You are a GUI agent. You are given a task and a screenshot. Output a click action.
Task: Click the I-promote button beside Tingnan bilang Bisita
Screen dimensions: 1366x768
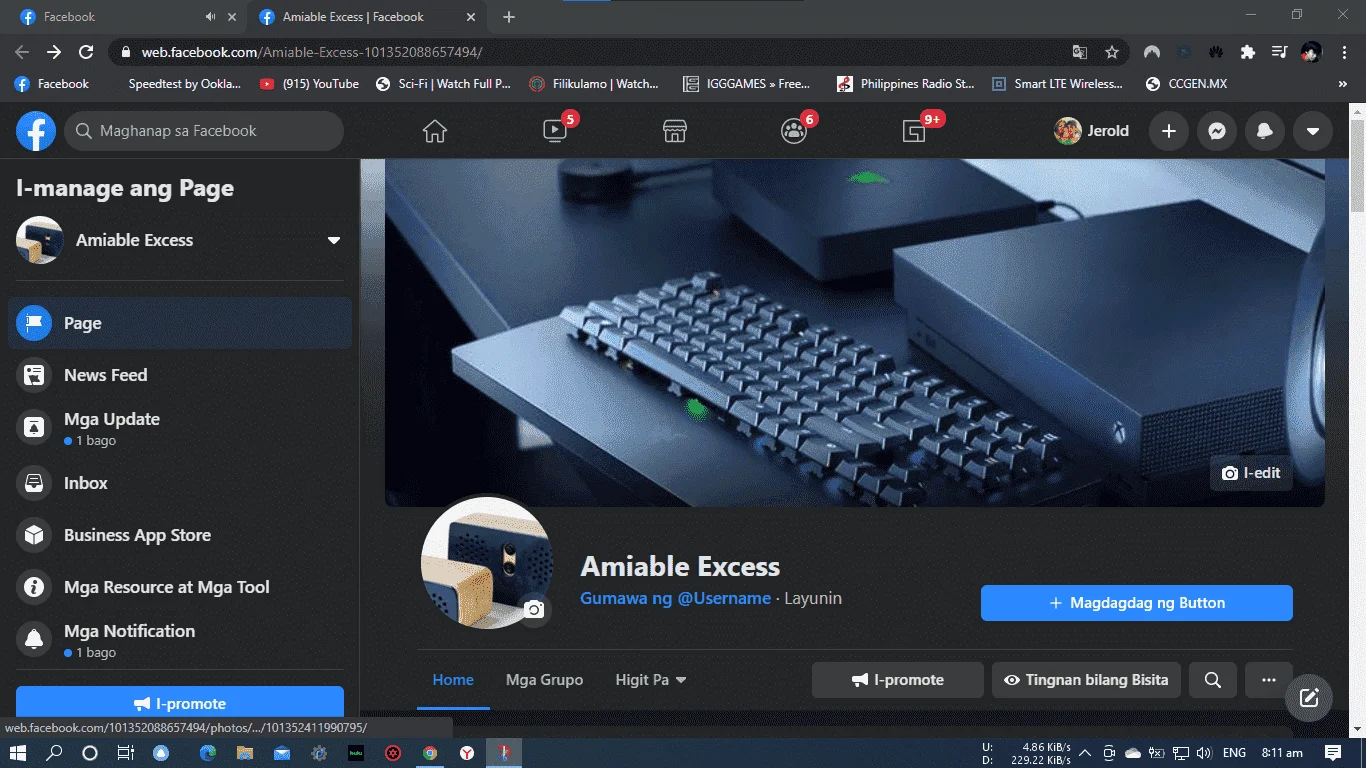898,680
